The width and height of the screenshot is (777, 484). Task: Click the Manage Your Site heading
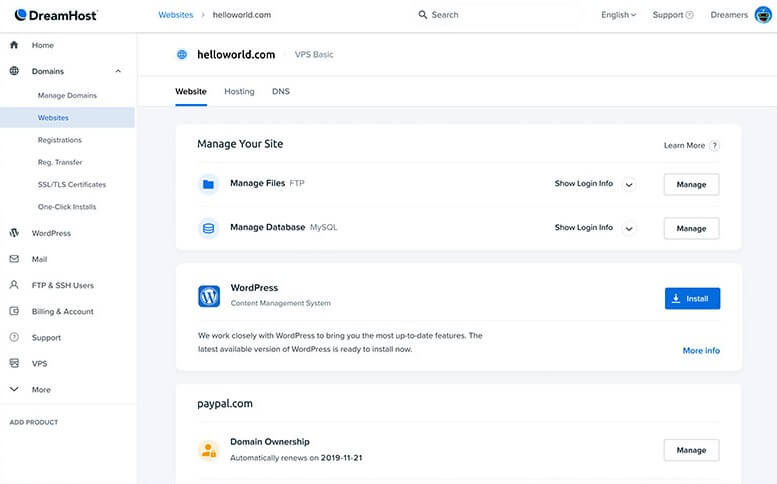pyautogui.click(x=240, y=144)
